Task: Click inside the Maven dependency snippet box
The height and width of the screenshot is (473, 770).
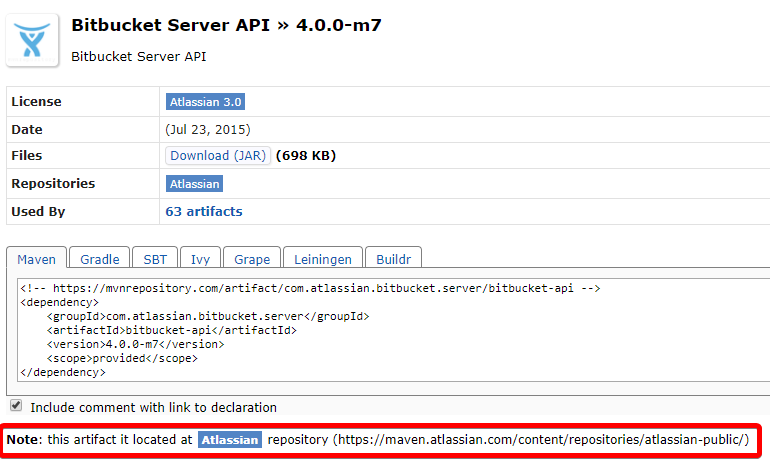Action: tap(393, 330)
